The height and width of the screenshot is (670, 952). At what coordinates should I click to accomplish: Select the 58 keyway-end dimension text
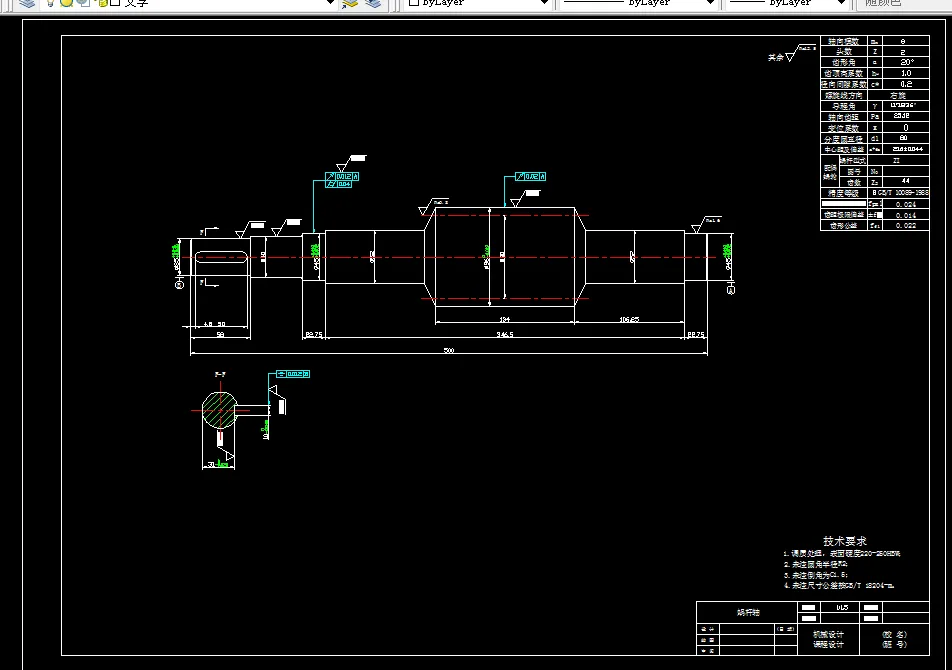pyautogui.click(x=220, y=334)
